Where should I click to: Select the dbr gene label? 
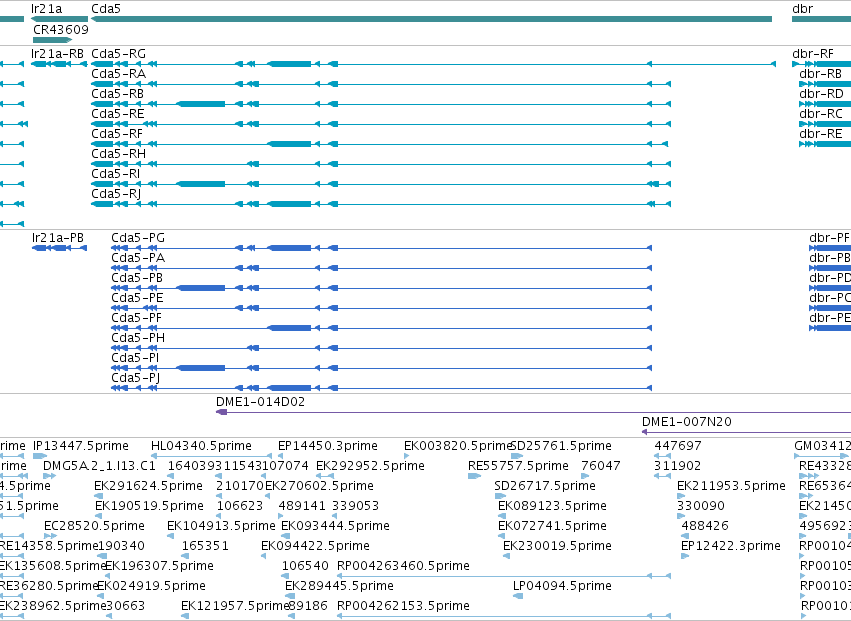click(x=802, y=9)
